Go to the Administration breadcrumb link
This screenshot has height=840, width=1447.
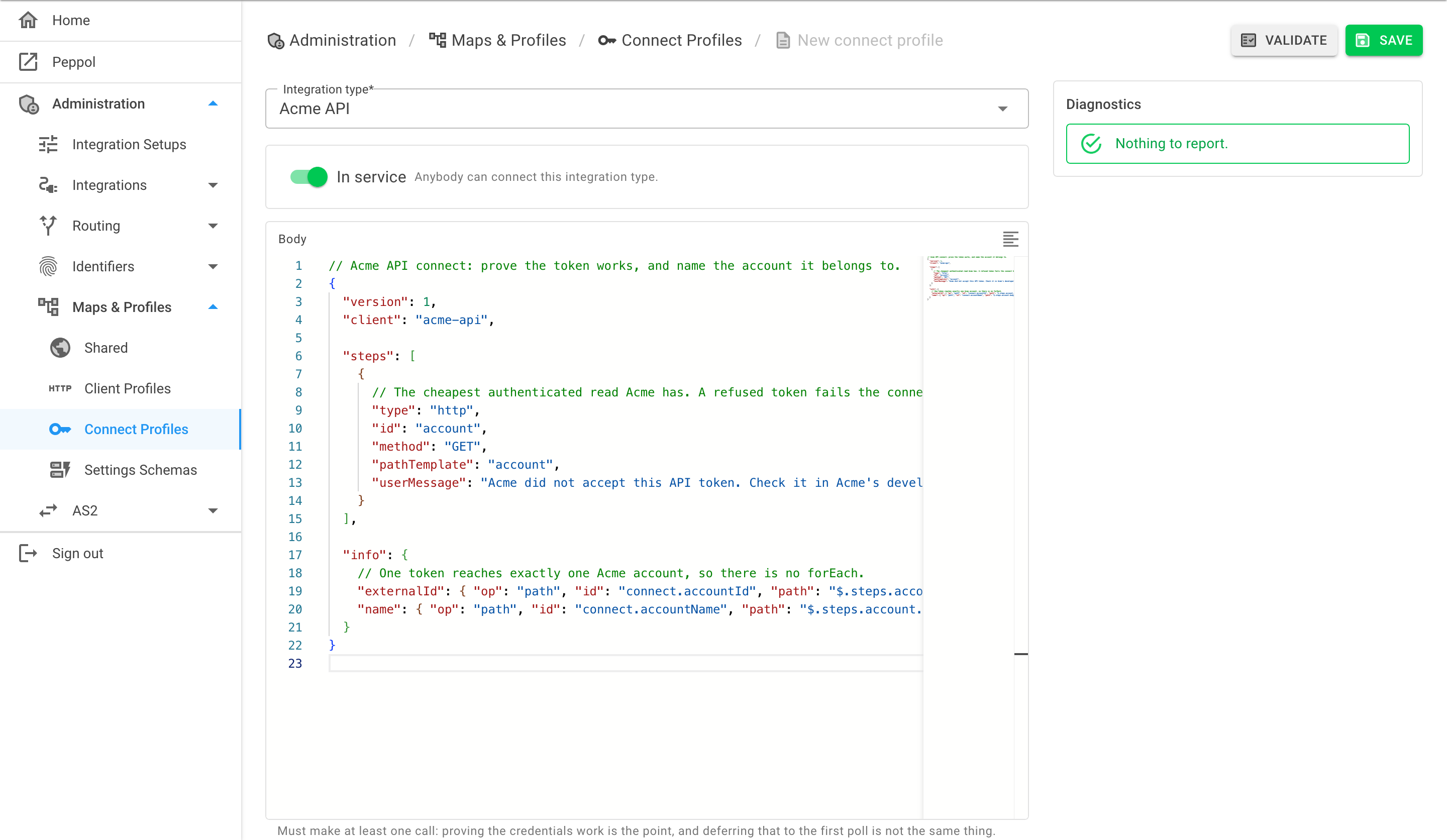pos(331,40)
